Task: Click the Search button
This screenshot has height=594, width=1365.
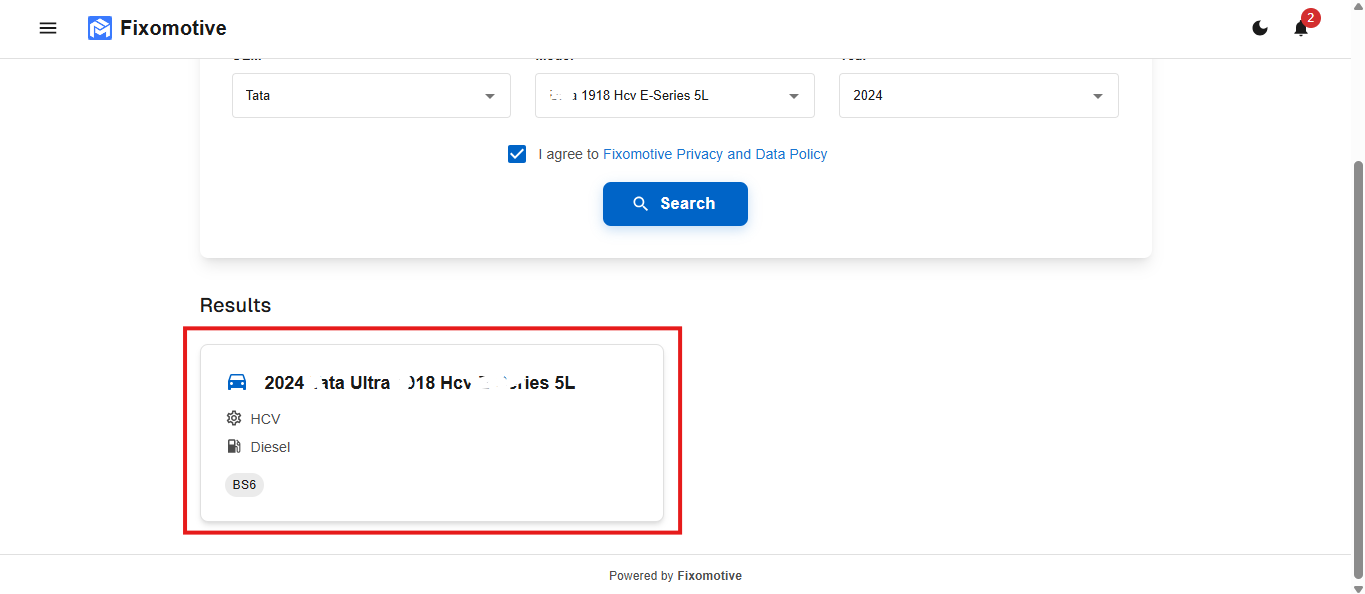Action: pyautogui.click(x=675, y=203)
